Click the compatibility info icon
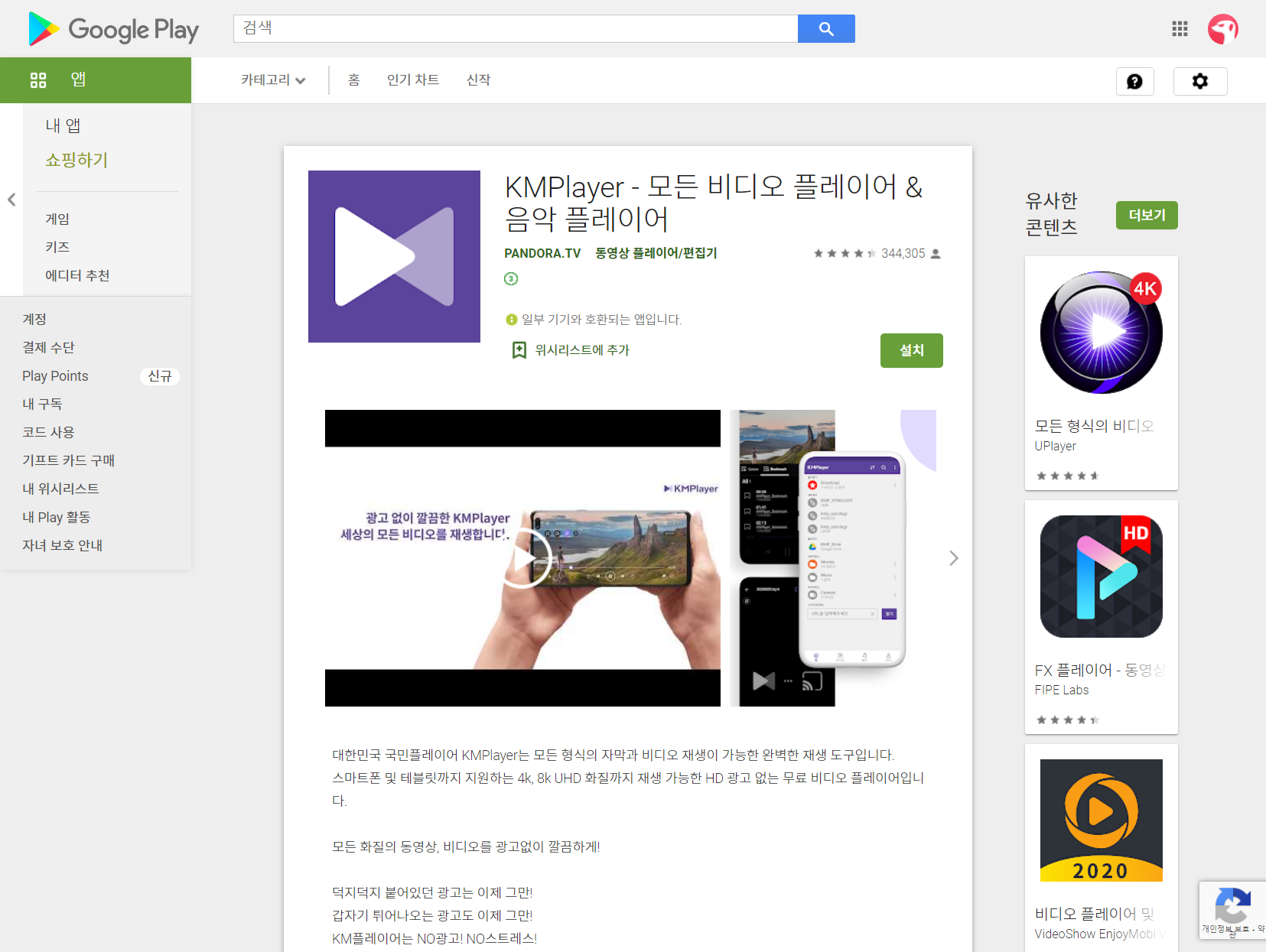The width and height of the screenshot is (1266, 952). 511,320
